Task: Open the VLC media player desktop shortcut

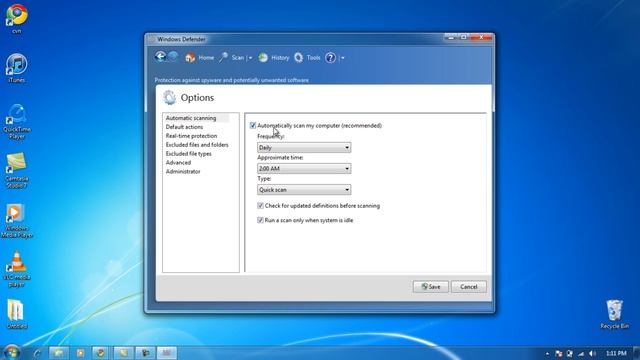Action: tap(17, 269)
